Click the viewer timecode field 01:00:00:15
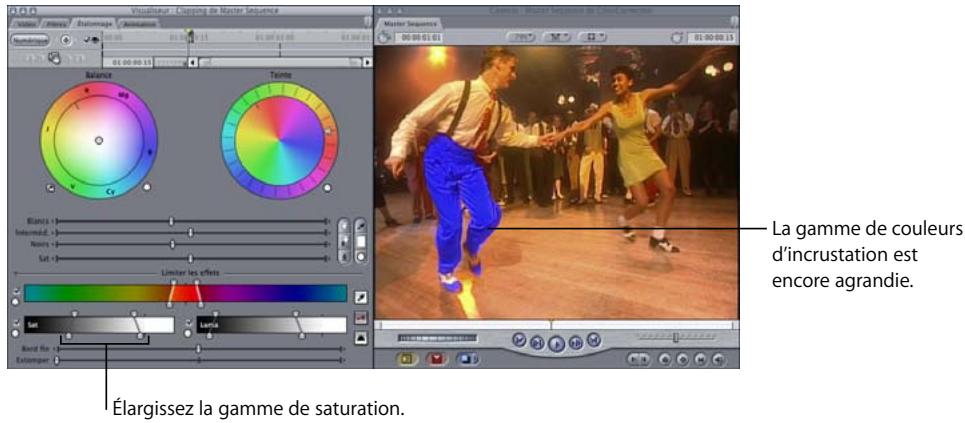Image resolution: width=965 pixels, height=423 pixels. pos(127,62)
